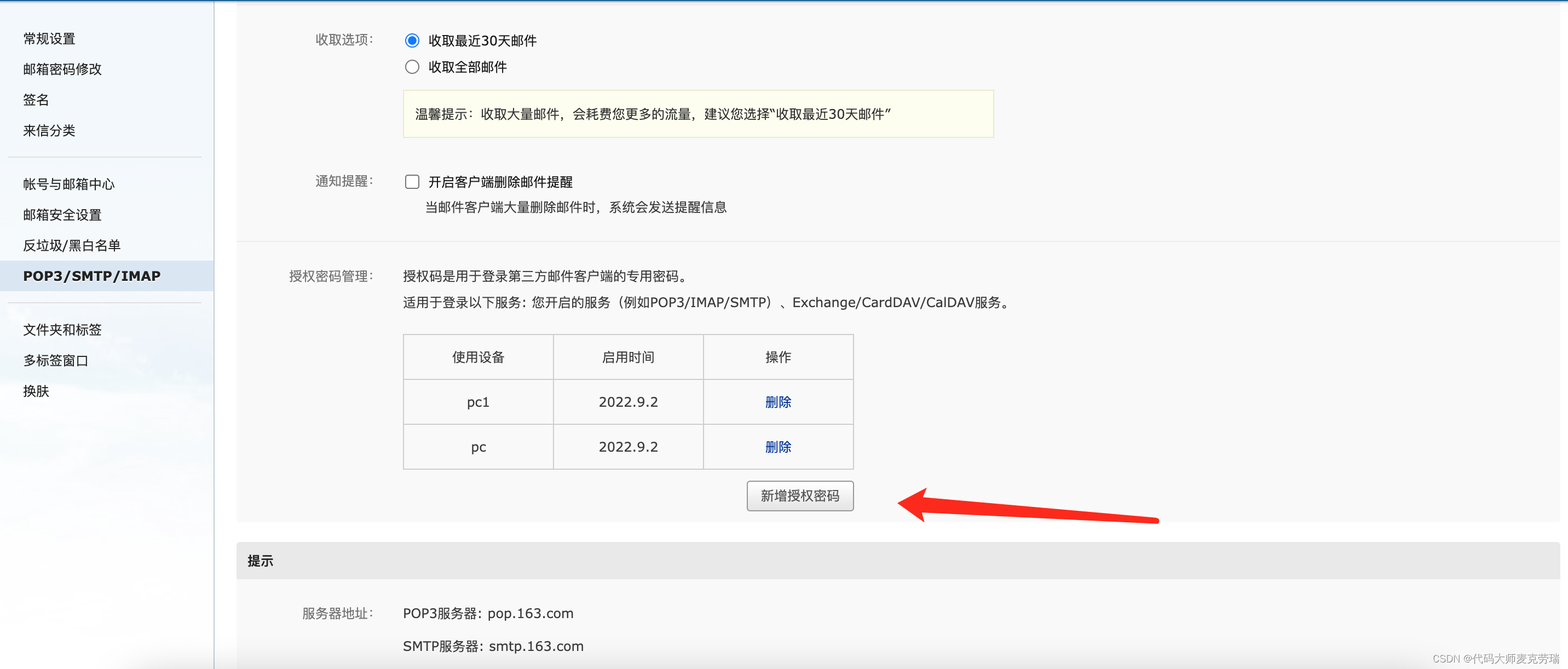Select POP3/SMTP/IMAP sidebar item
This screenshot has width=1568, height=669.
pyautogui.click(x=107, y=276)
